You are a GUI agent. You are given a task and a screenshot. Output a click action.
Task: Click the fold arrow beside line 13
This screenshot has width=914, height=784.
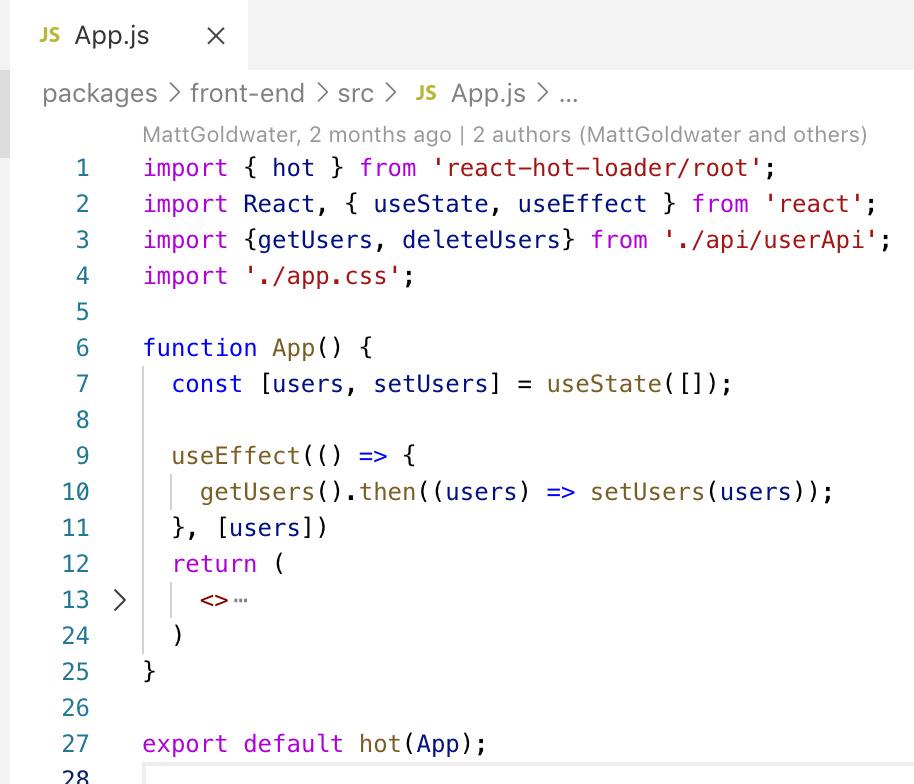pos(118,599)
